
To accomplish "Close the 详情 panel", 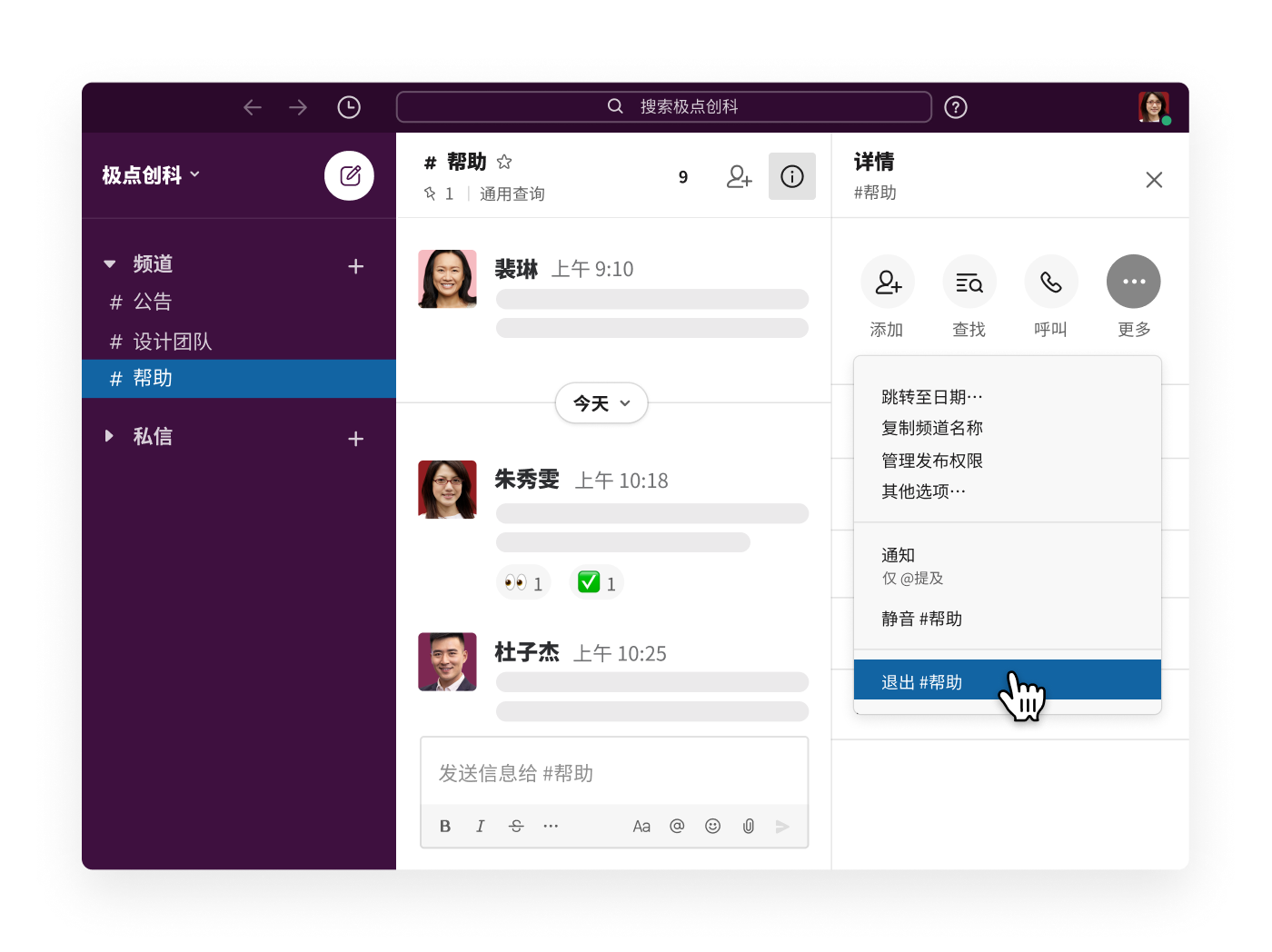I will [x=1154, y=180].
